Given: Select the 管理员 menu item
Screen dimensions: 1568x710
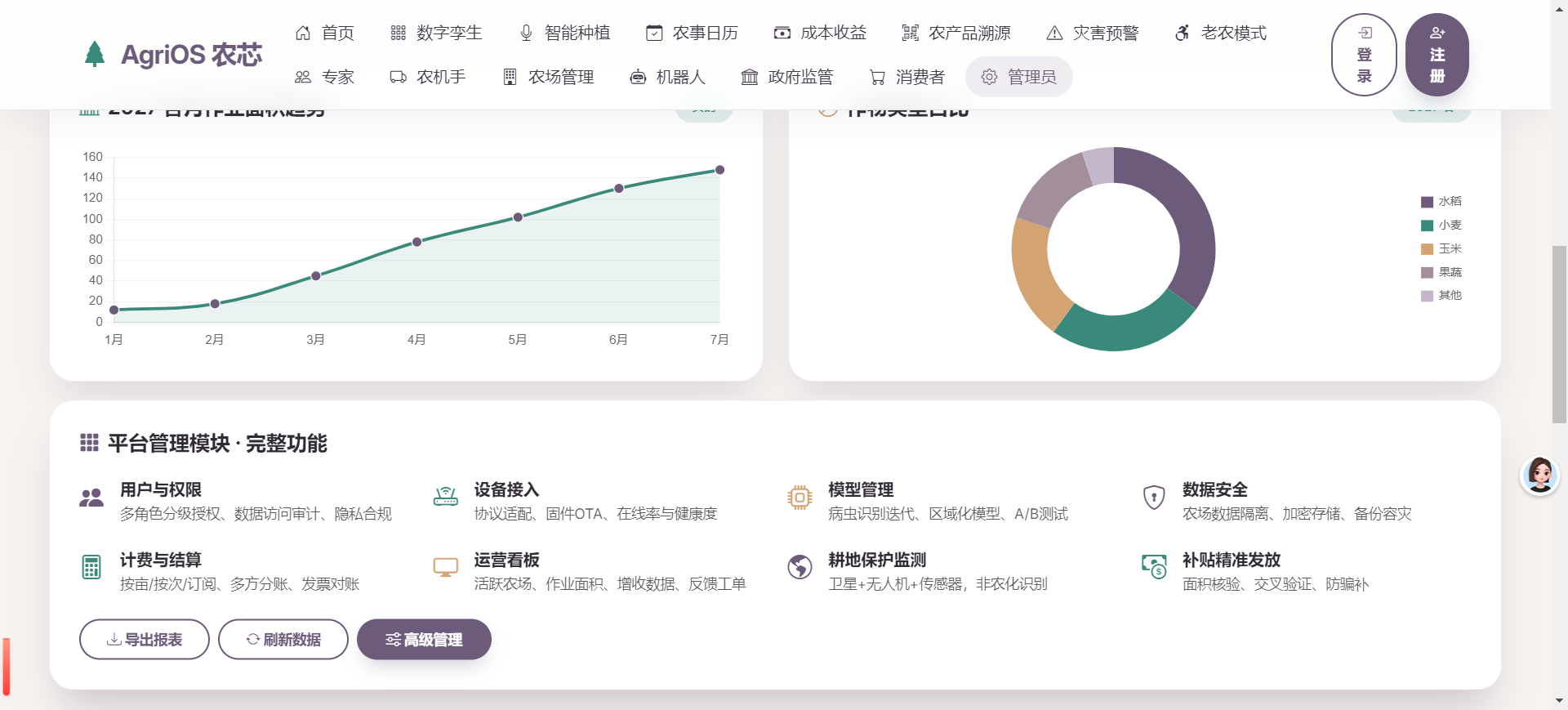Looking at the screenshot, I should [x=1019, y=77].
